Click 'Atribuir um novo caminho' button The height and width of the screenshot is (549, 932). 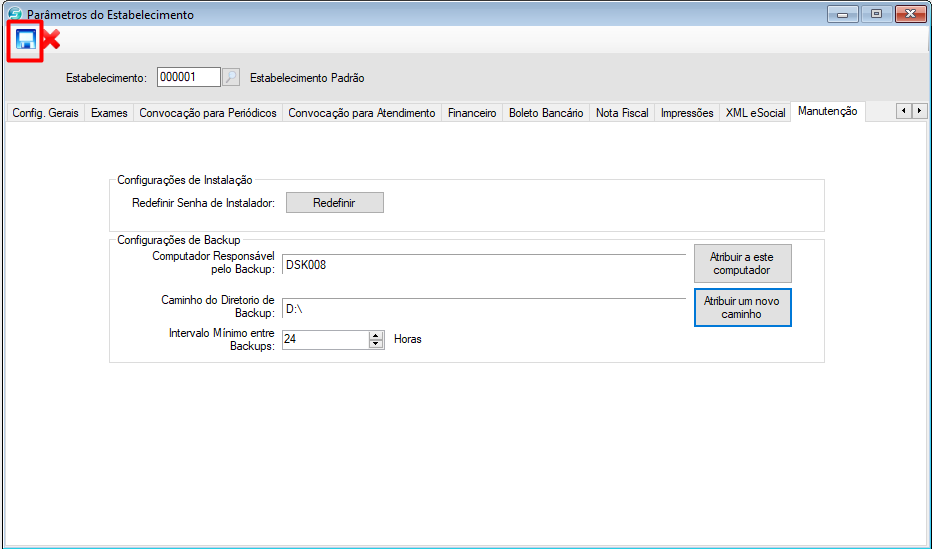(x=742, y=307)
